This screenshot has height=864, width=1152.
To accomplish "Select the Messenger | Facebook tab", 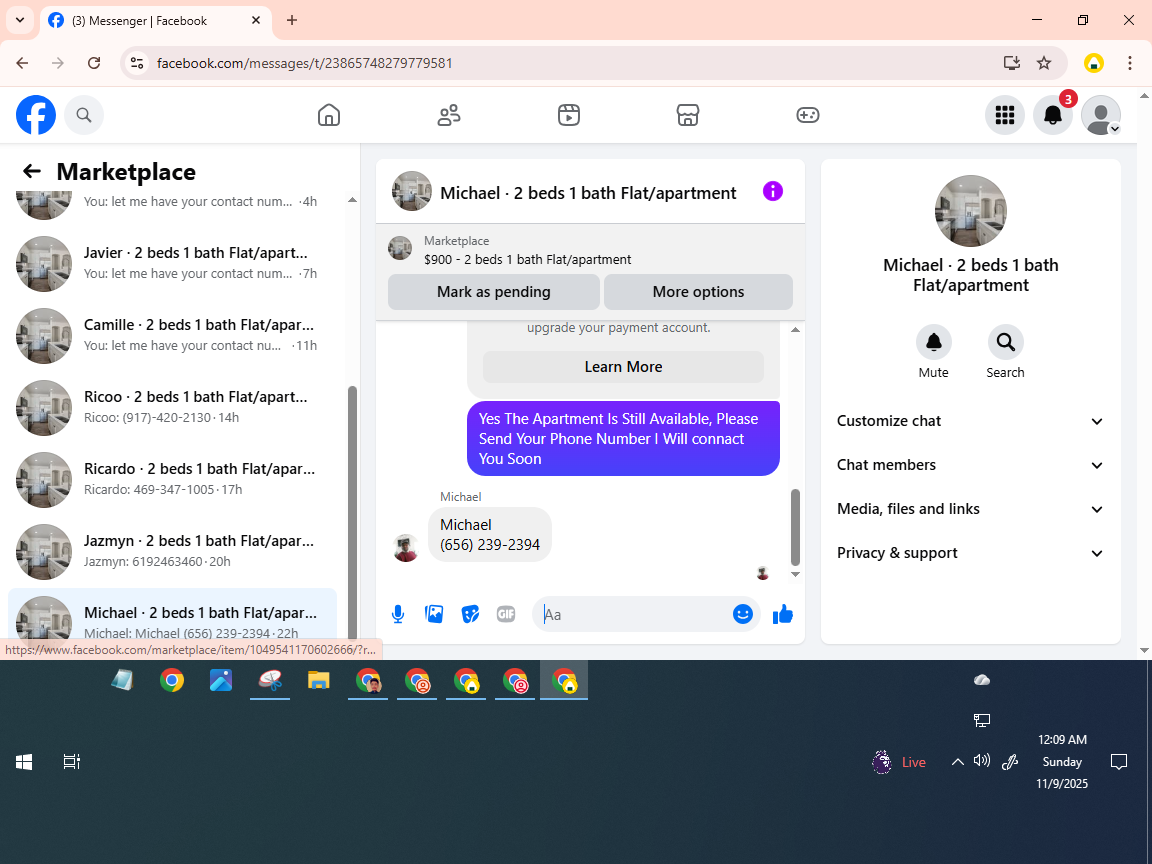I will coord(156,21).
